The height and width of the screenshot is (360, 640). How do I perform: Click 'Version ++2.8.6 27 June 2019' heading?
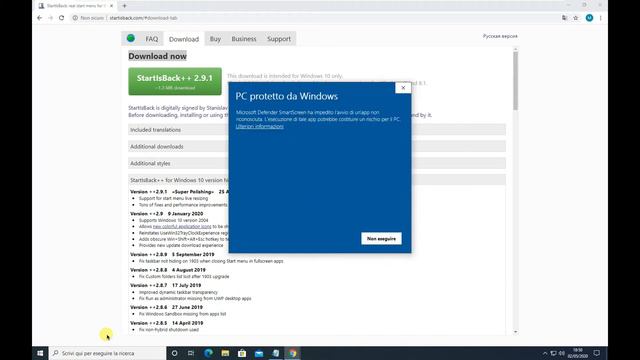coord(167,307)
